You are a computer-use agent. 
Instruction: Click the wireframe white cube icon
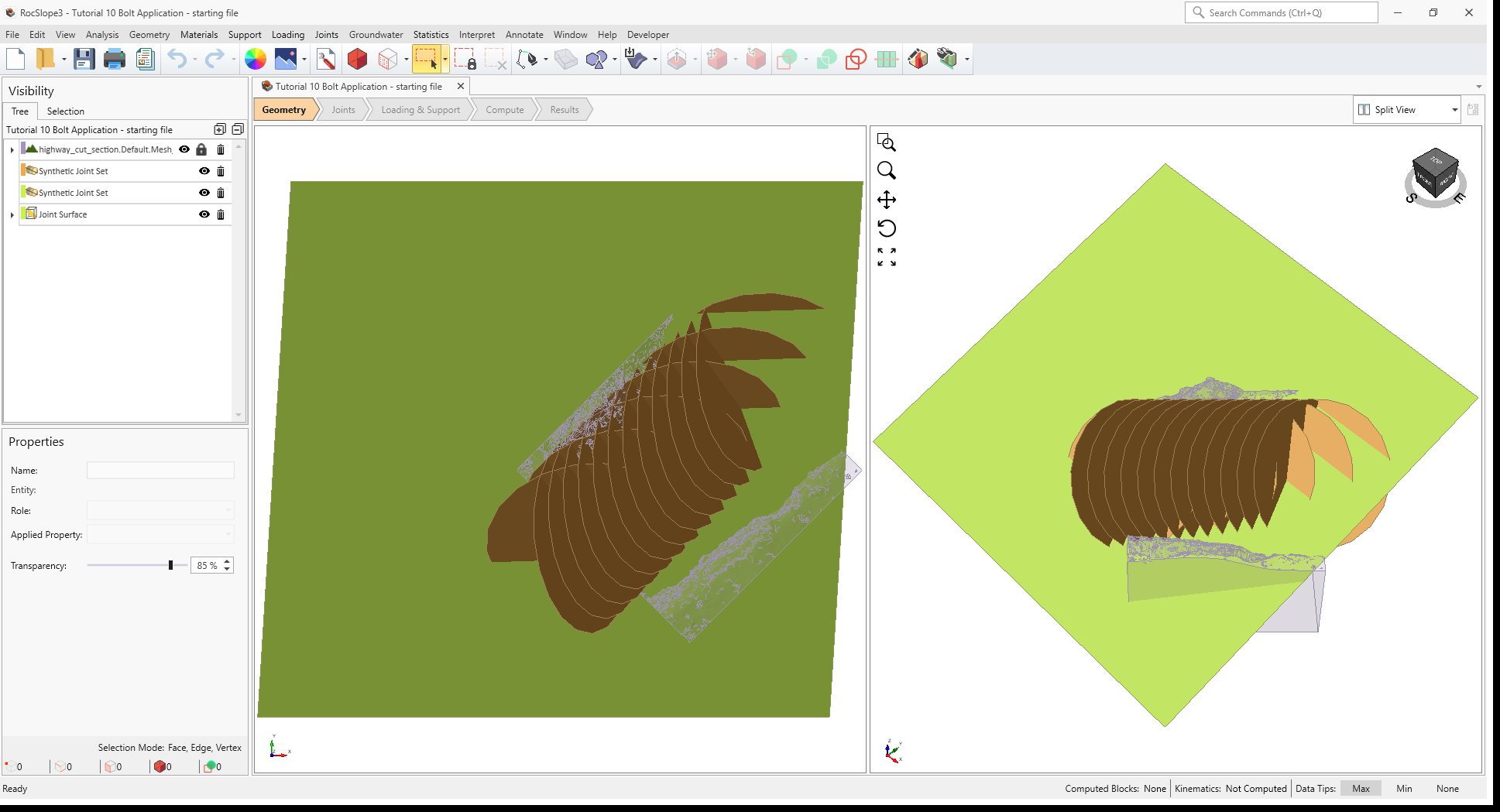point(388,59)
